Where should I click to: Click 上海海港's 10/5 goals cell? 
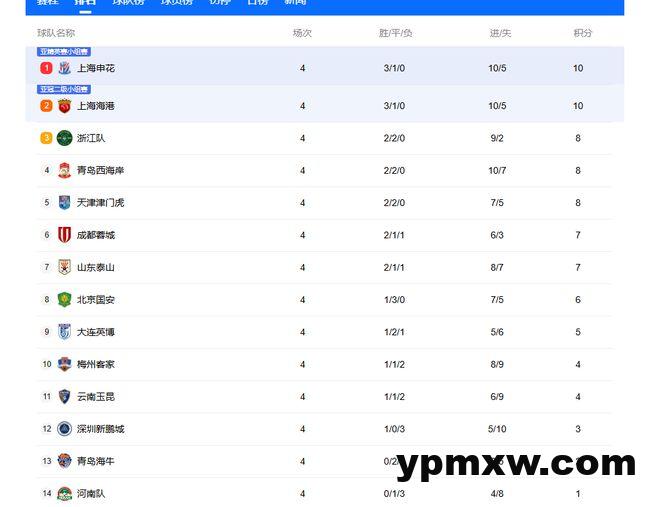point(497,106)
